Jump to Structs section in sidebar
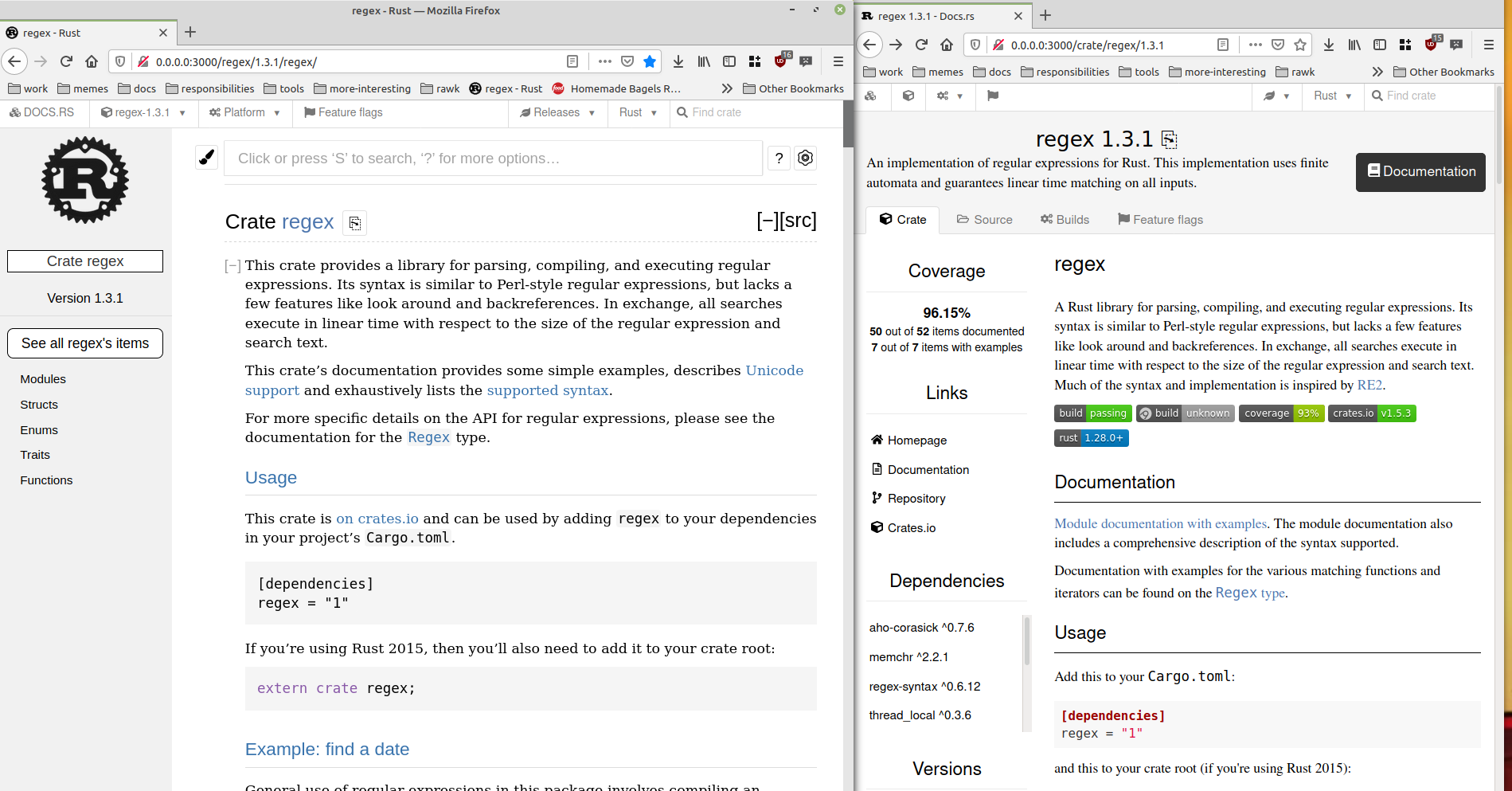1512x791 pixels. point(39,405)
